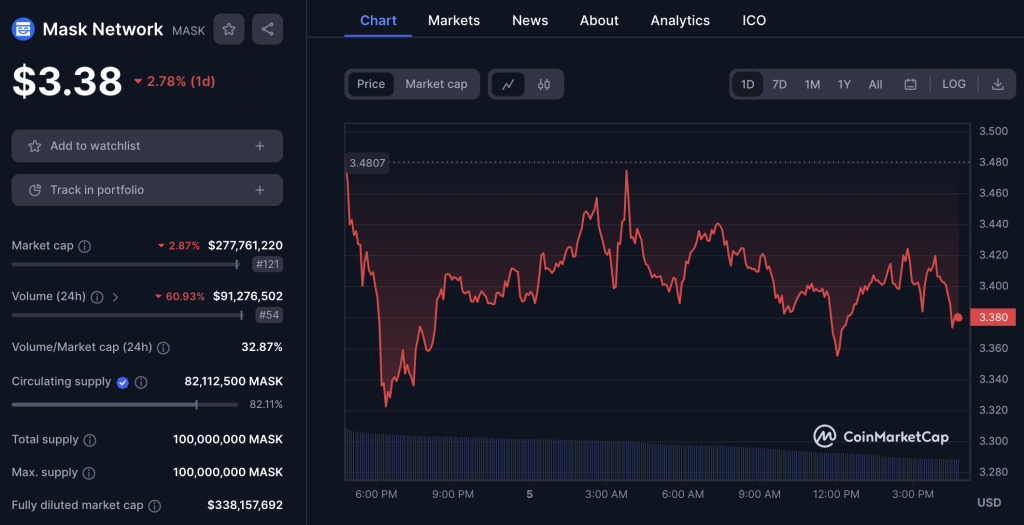This screenshot has height=525, width=1024.
Task: Toggle LOG scale on chart
Action: (953, 84)
